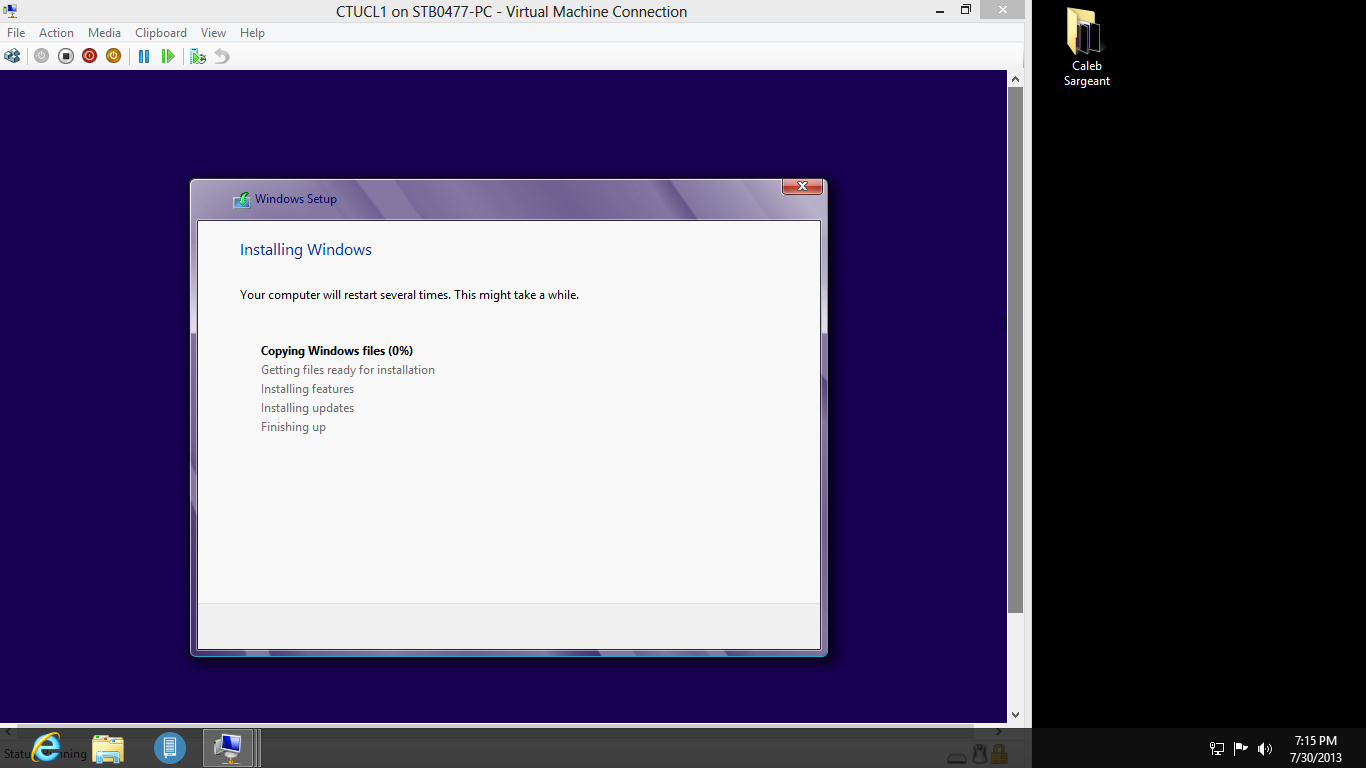Click the Virtual Machine Connection title bar icon
The width and height of the screenshot is (1366, 768).
[x=11, y=11]
